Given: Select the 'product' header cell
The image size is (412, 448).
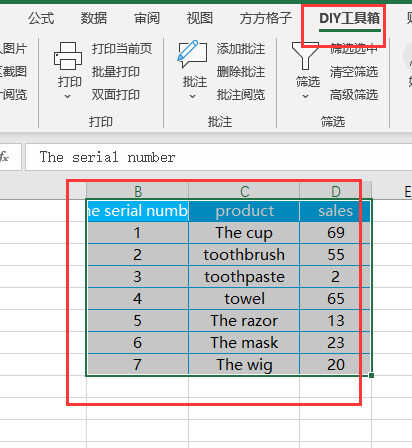Looking at the screenshot, I should (x=244, y=211).
